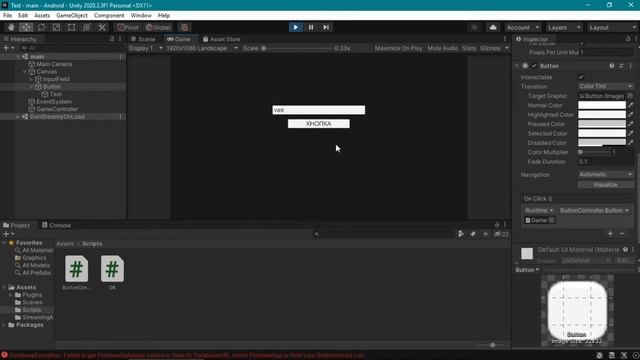Open the cloud Services icon
Screen dimensions: 640x360
pos(493,27)
